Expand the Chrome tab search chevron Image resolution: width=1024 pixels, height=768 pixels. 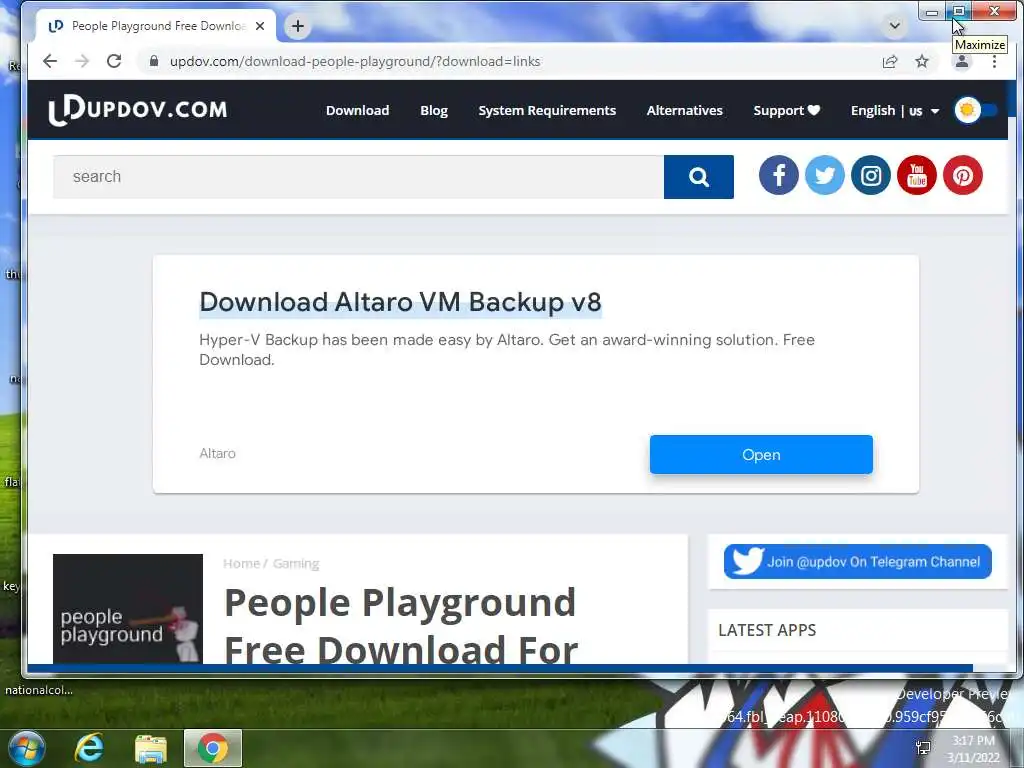[895, 26]
